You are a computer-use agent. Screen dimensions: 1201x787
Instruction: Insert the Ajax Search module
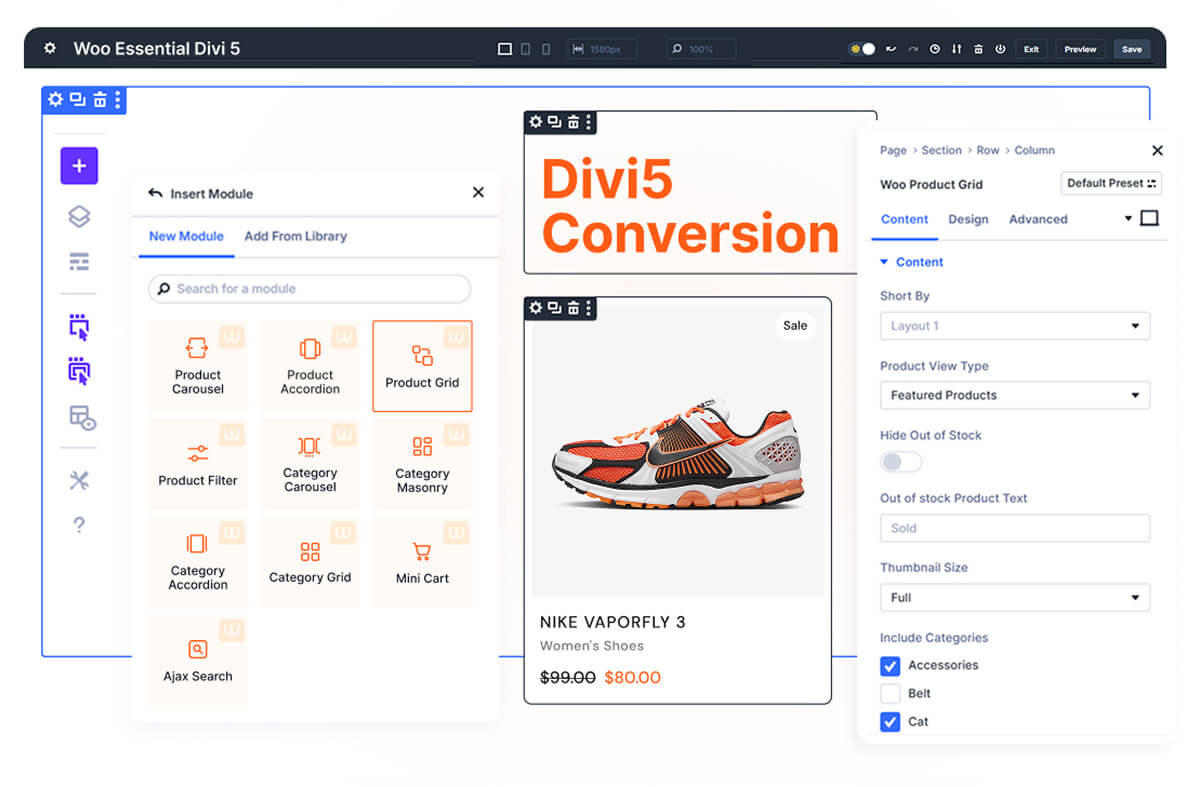pyautogui.click(x=198, y=660)
